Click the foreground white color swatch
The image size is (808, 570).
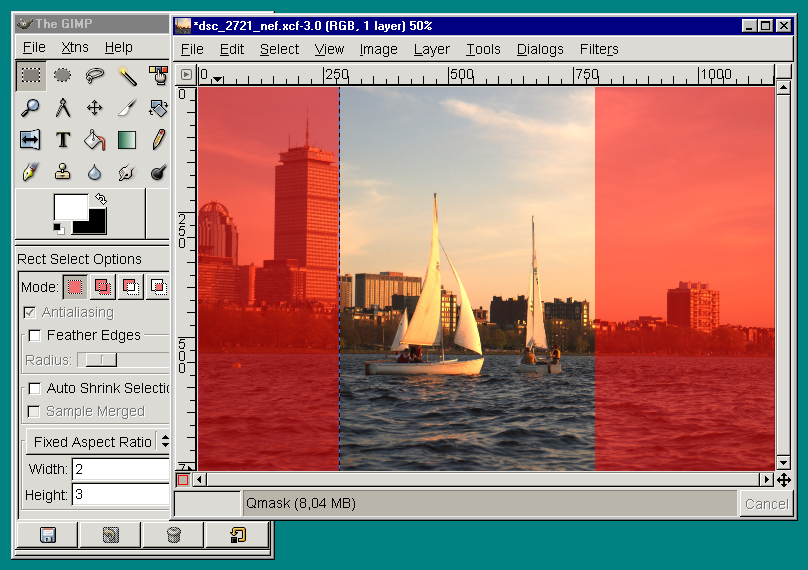(70, 206)
